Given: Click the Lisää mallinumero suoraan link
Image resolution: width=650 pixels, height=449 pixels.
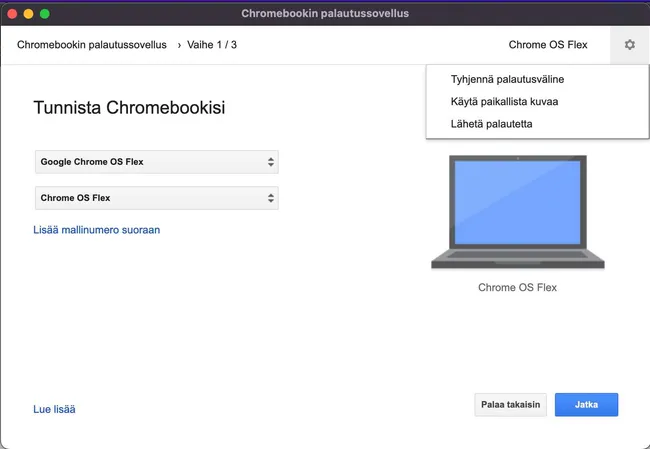Looking at the screenshot, I should click(x=97, y=230).
